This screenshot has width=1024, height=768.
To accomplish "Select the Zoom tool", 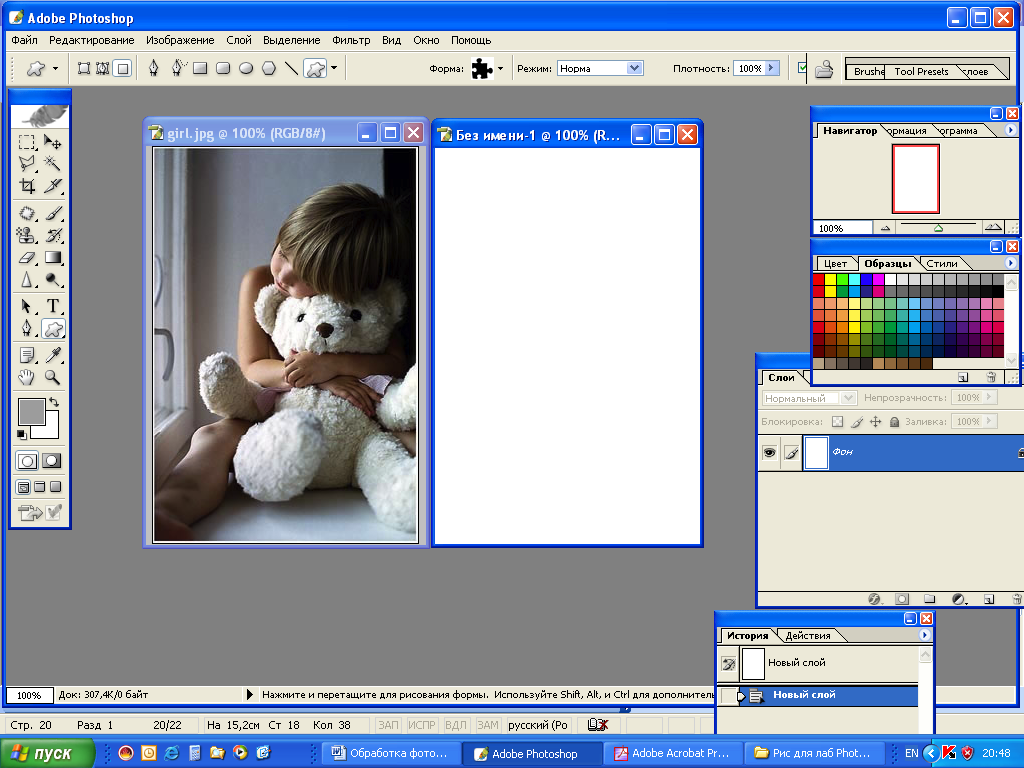I will 52,377.
